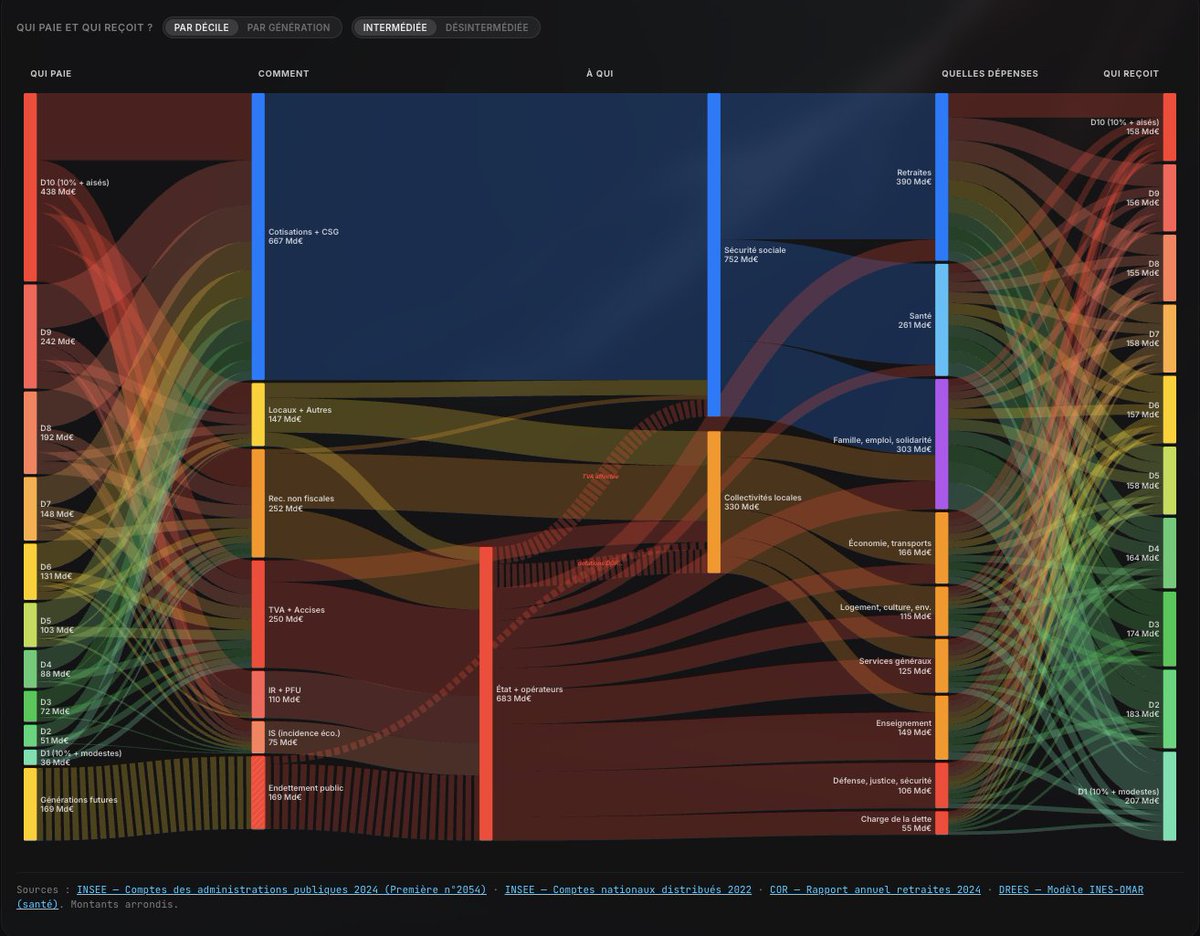Open INSEE Comptes des administrations publiques 2024 link
Viewport: 1200px width, 936px height.
[281, 890]
